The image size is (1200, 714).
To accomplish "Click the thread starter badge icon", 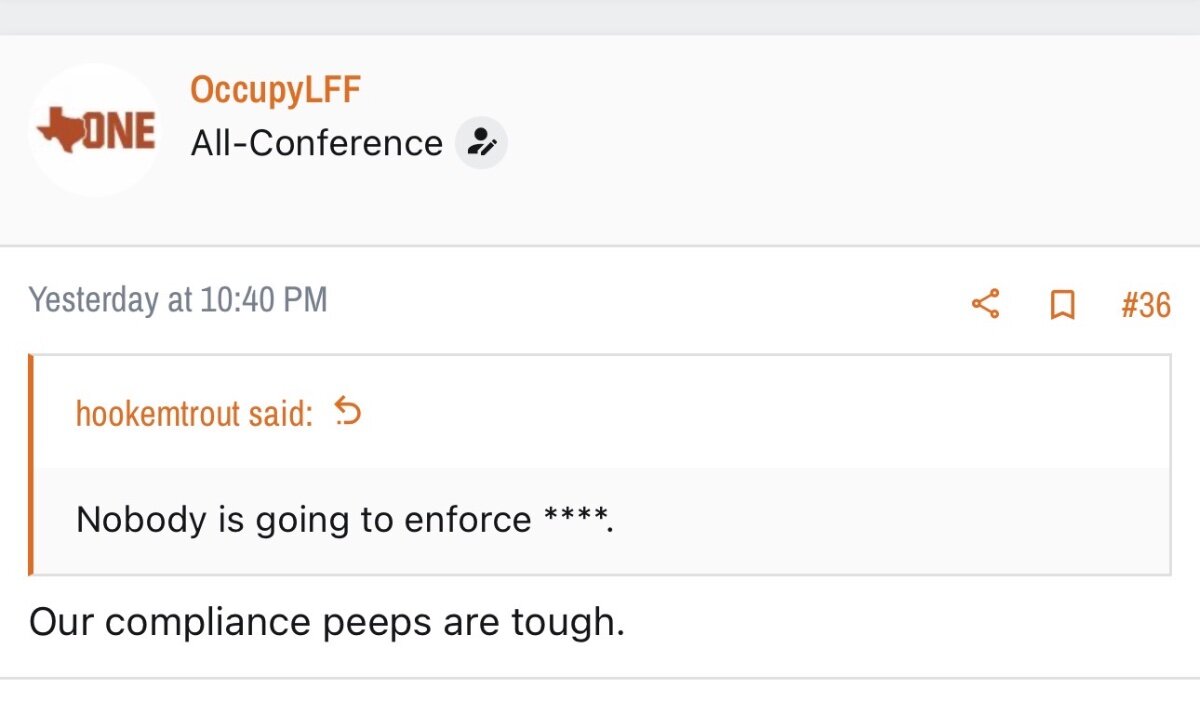I will point(481,143).
